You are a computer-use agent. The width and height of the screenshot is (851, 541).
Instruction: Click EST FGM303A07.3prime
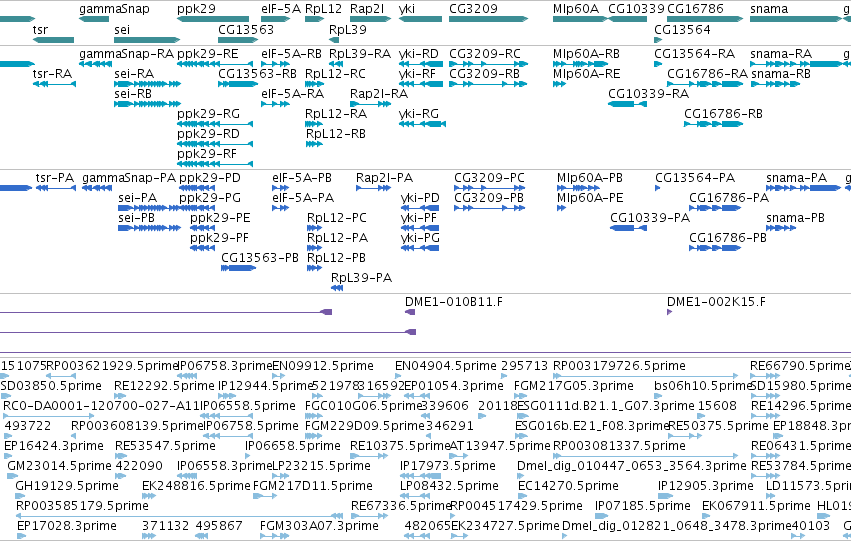point(319,527)
